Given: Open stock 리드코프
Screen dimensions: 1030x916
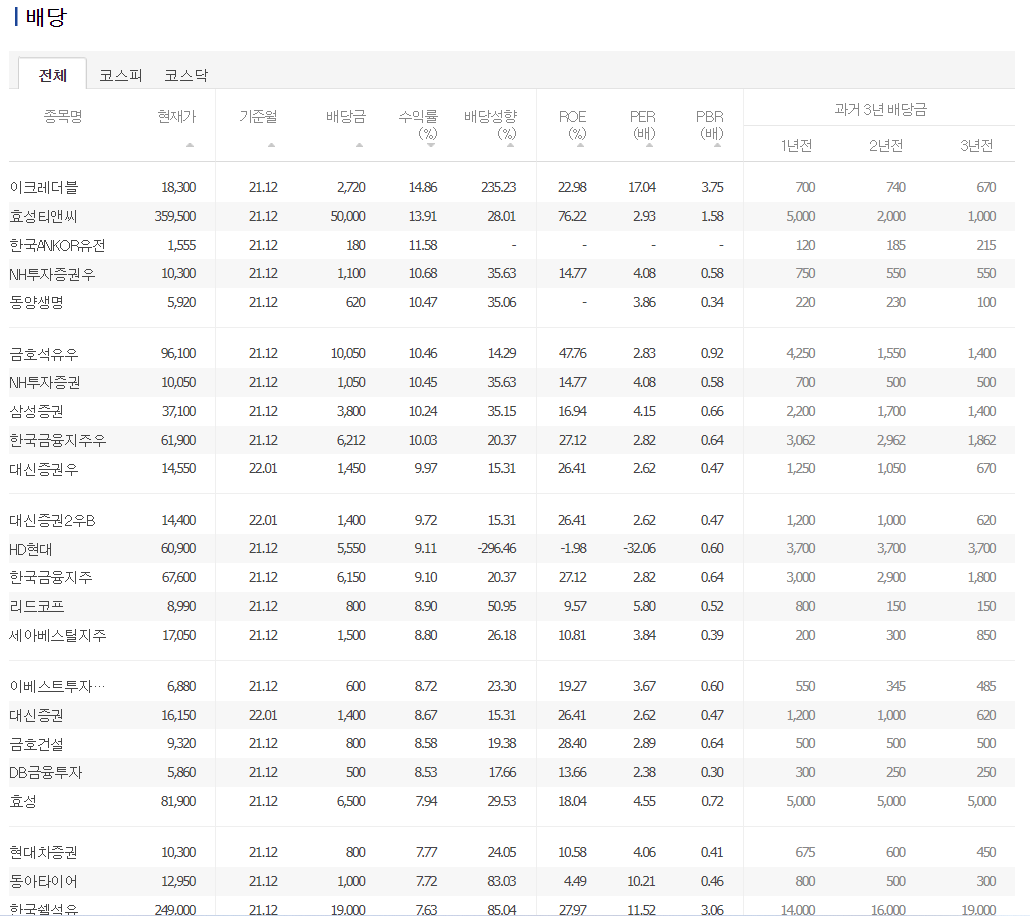Looking at the screenshot, I should click(37, 607).
